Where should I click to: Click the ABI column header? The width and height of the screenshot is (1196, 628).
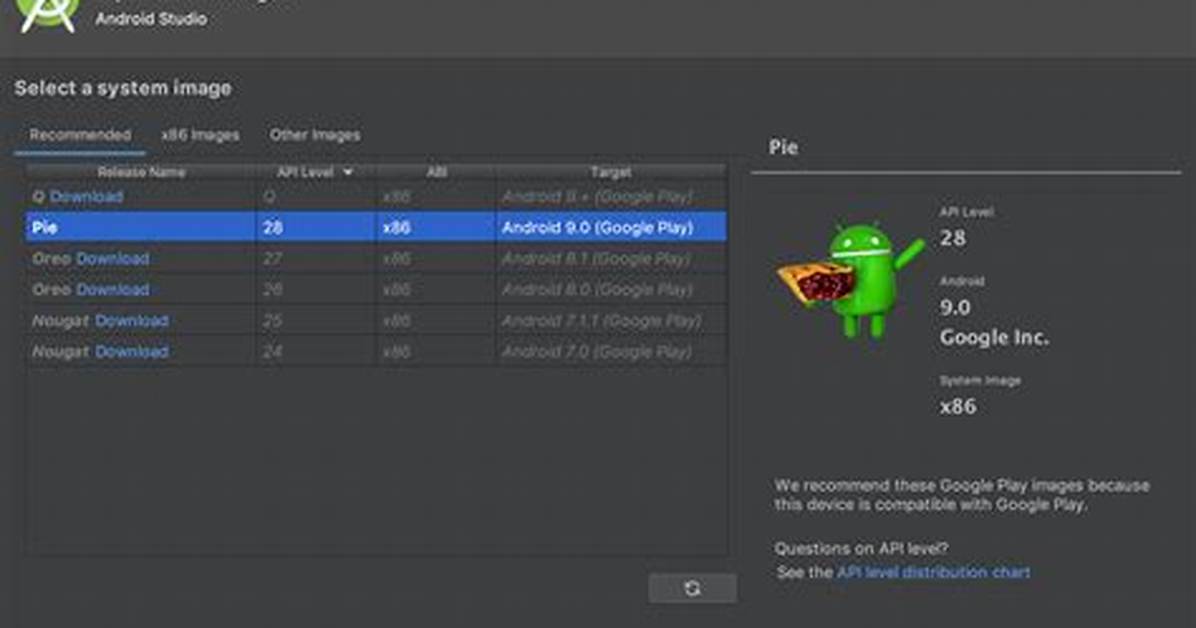point(436,172)
